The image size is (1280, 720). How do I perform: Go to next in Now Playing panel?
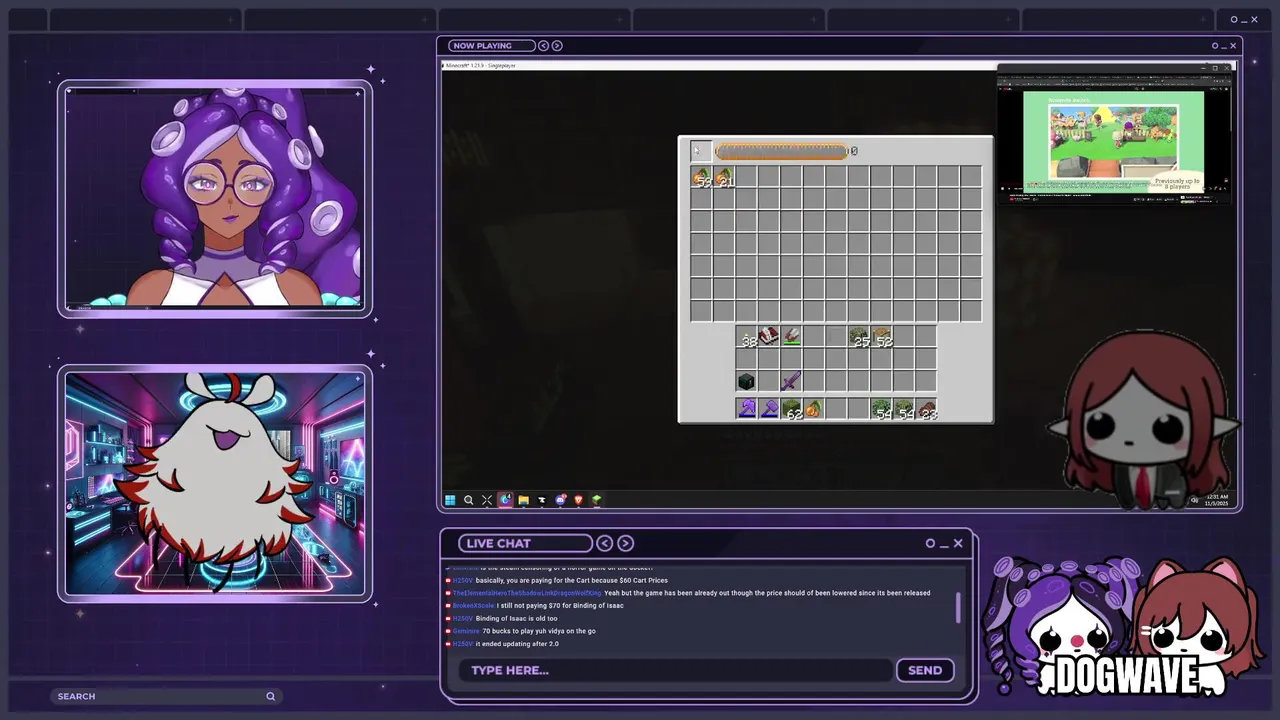point(557,45)
